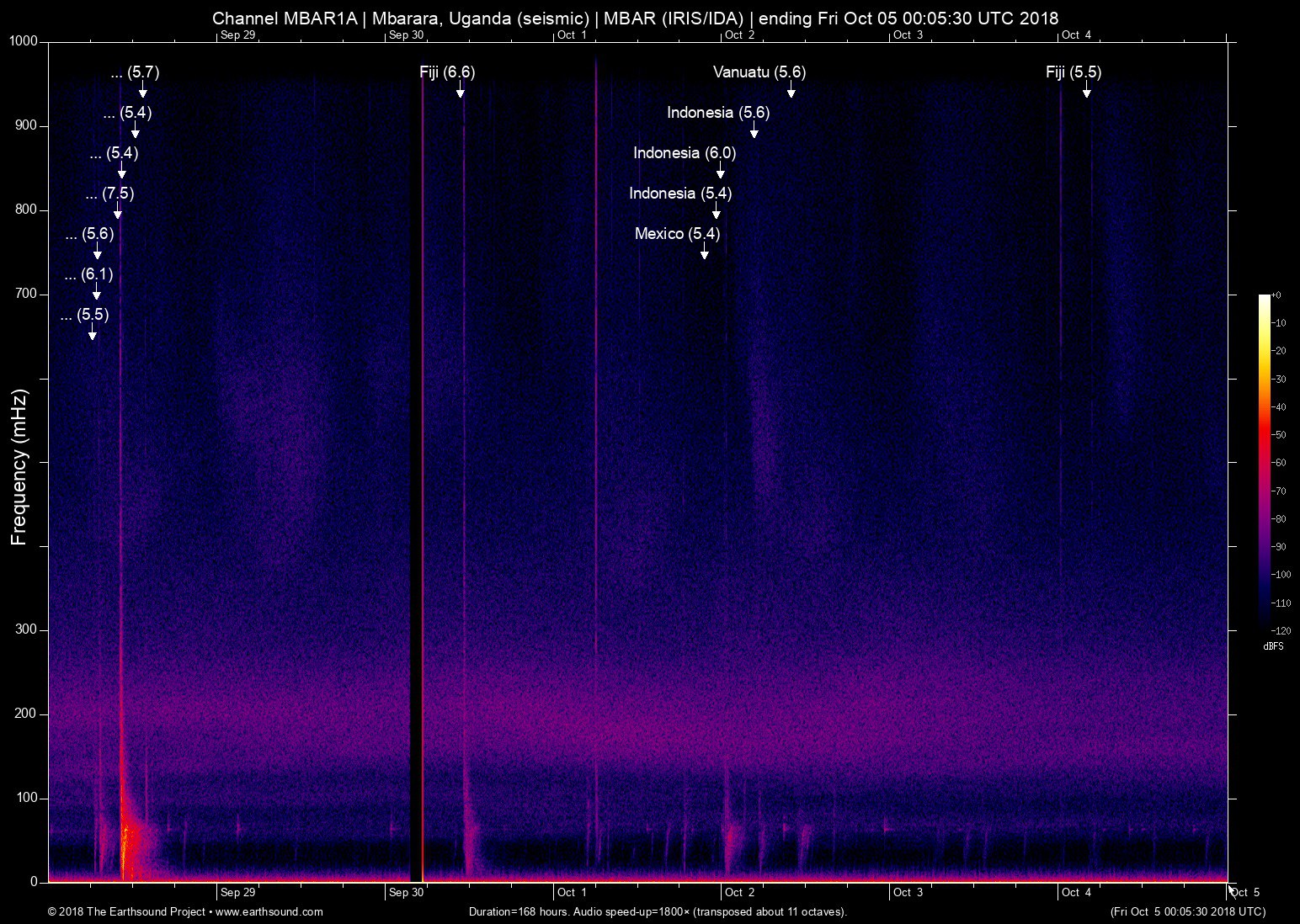Viewport: 1300px width, 924px height.
Task: Click the arrow below ... (5.7)
Action: tap(143, 90)
